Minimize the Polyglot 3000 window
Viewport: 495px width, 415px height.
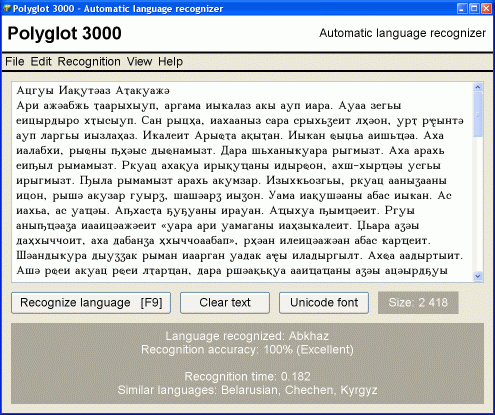point(462,8)
